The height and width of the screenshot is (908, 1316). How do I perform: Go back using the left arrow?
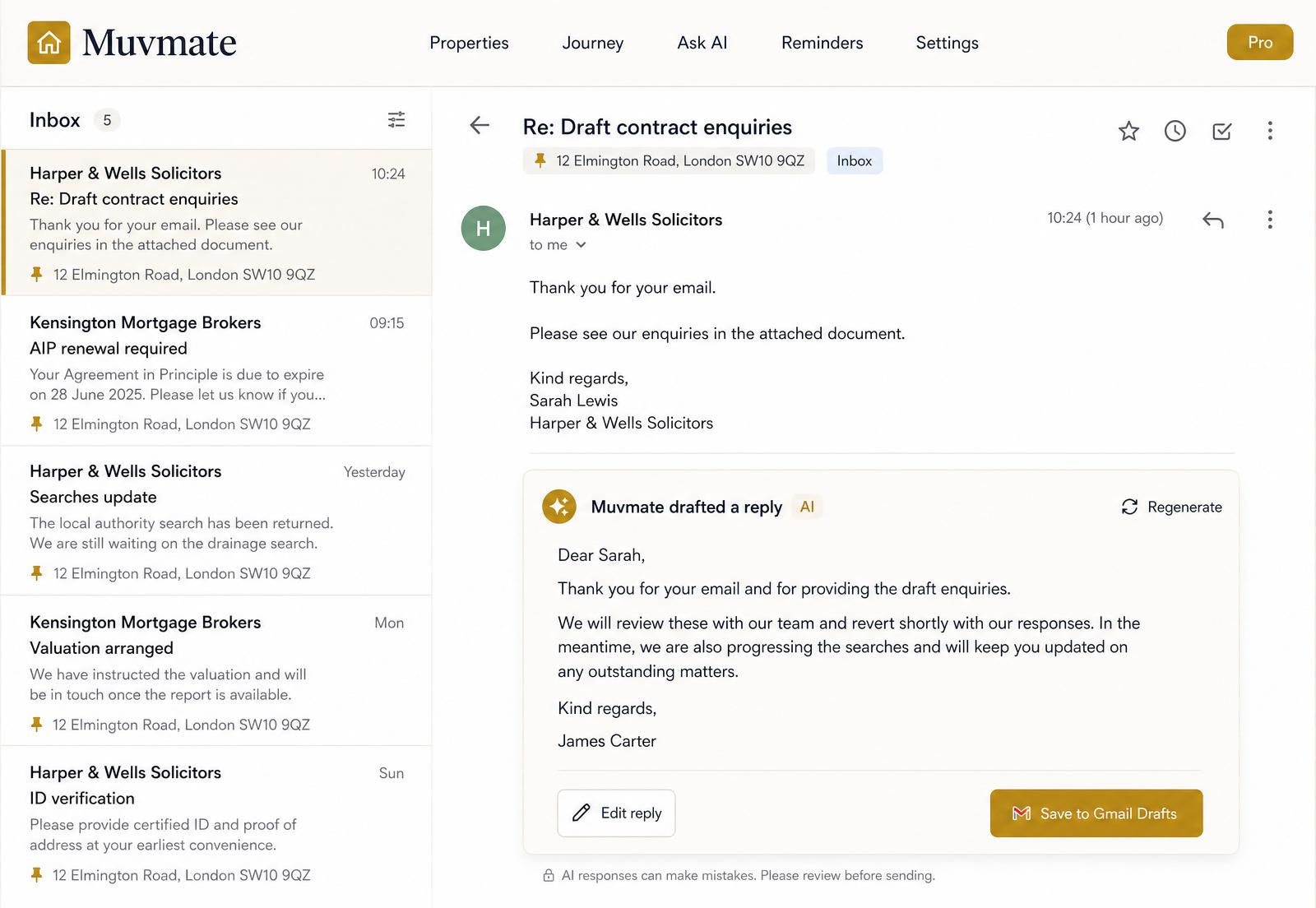[480, 125]
